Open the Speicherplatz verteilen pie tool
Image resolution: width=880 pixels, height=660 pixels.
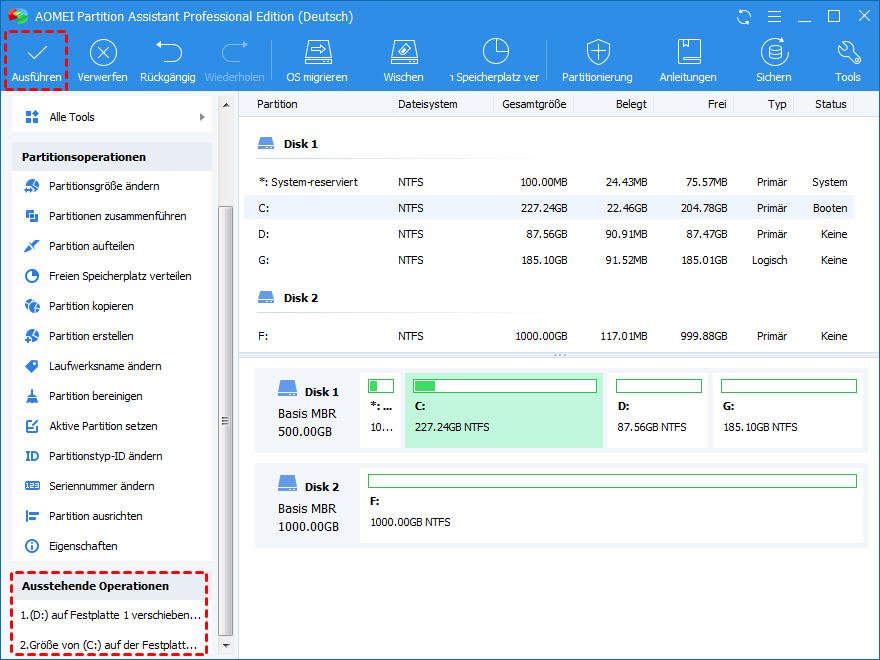click(496, 61)
